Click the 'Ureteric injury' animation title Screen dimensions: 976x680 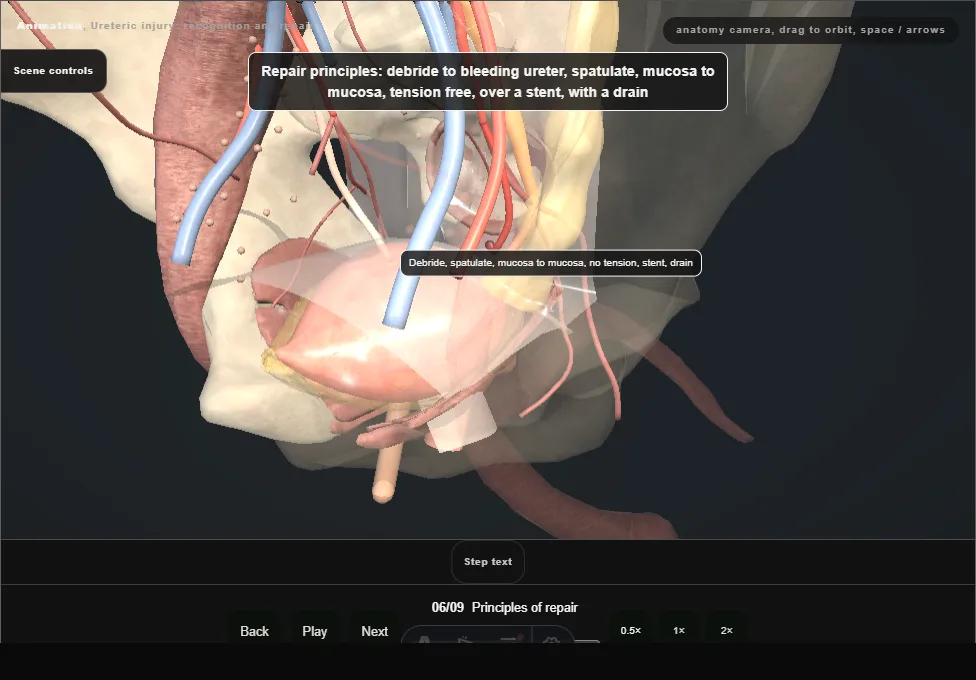163,26
